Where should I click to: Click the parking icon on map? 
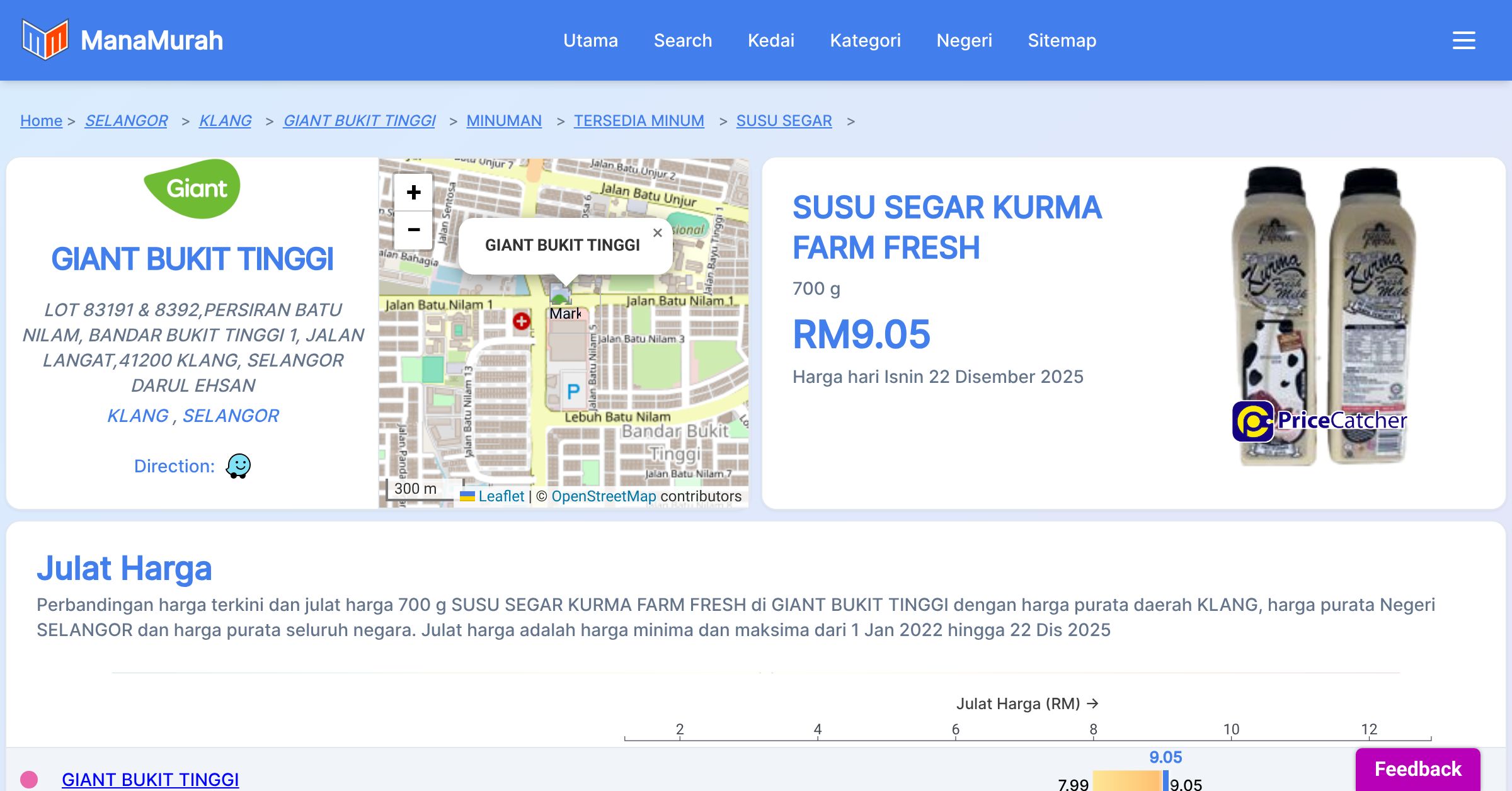tap(573, 392)
